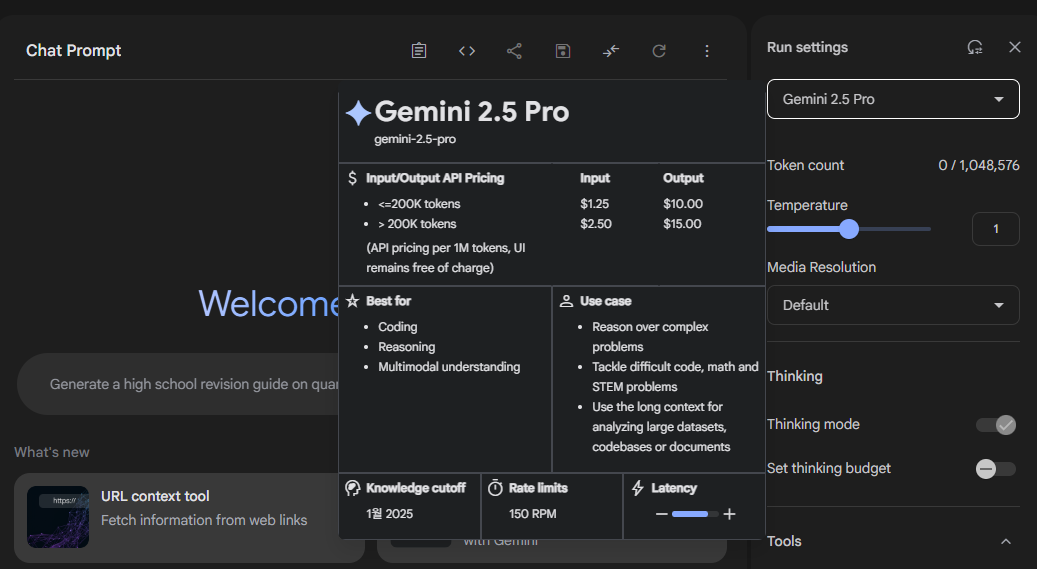Click the URL context tool thumbnail
The width and height of the screenshot is (1037, 569).
58,517
